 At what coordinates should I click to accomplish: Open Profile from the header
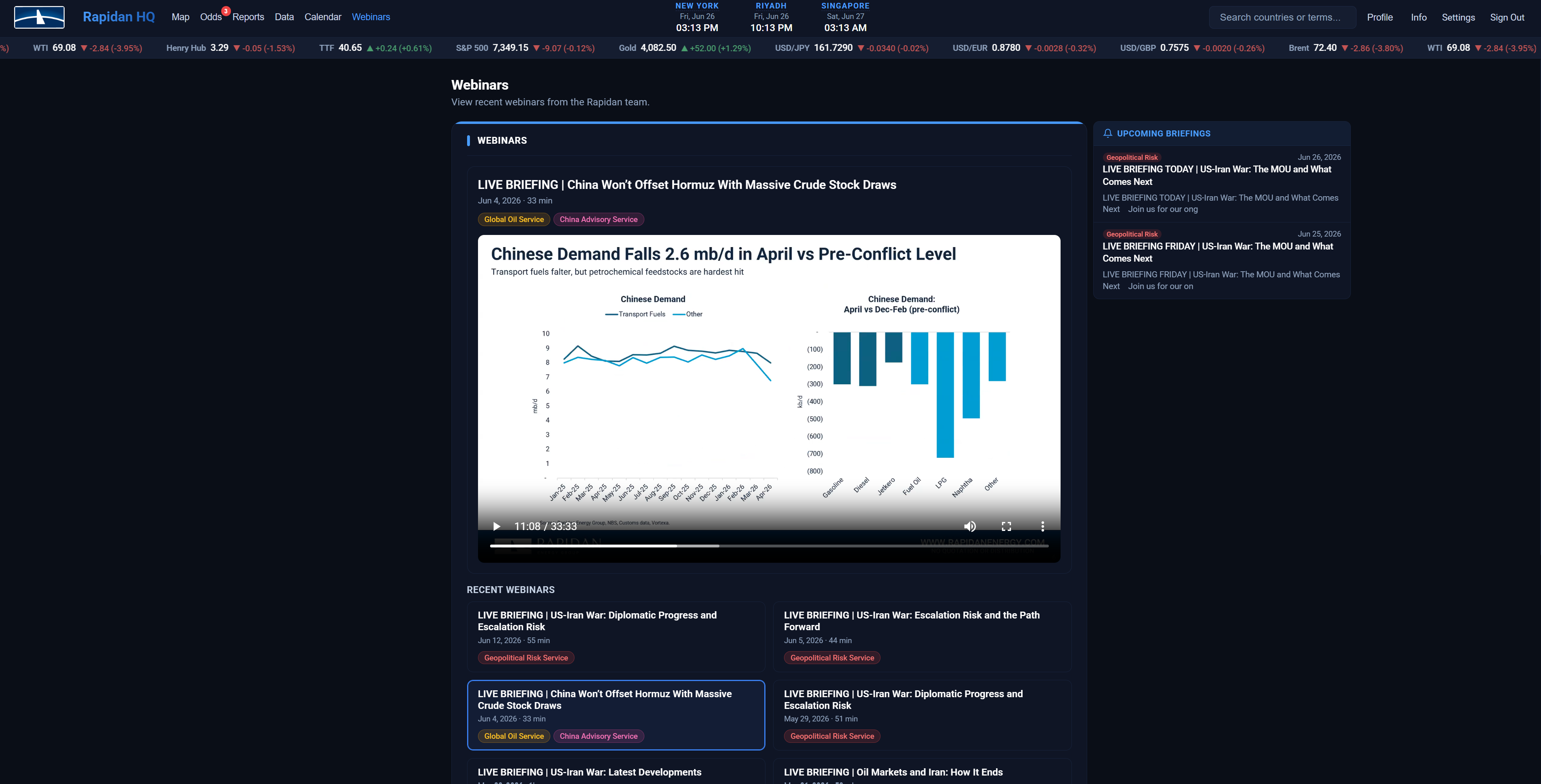[1380, 17]
